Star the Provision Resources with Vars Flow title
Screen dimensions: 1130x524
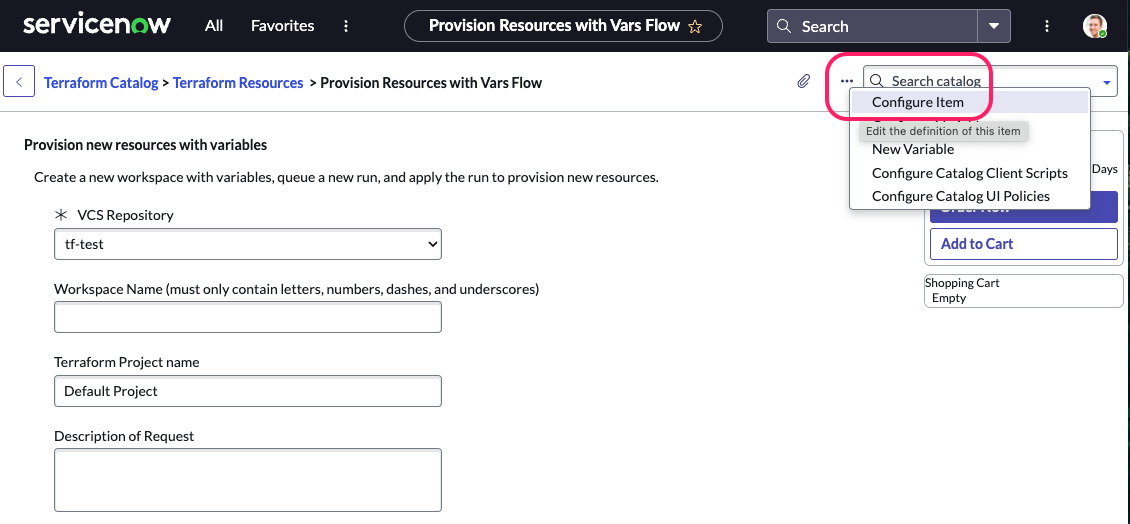[696, 26]
